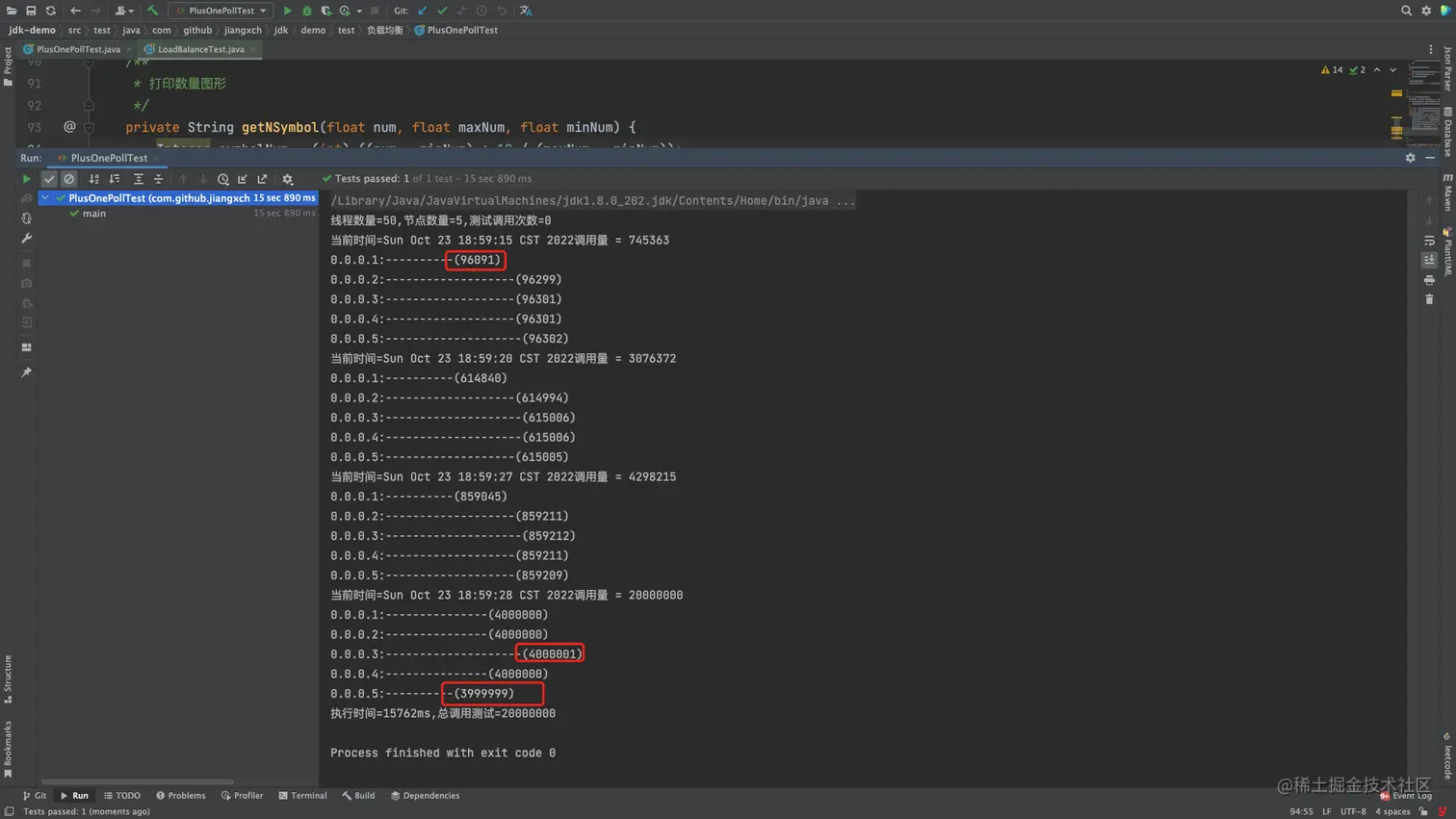Viewport: 1456px width, 819px height.
Task: Collapse the PlusOnePollTest node in test tree
Action: [45, 198]
